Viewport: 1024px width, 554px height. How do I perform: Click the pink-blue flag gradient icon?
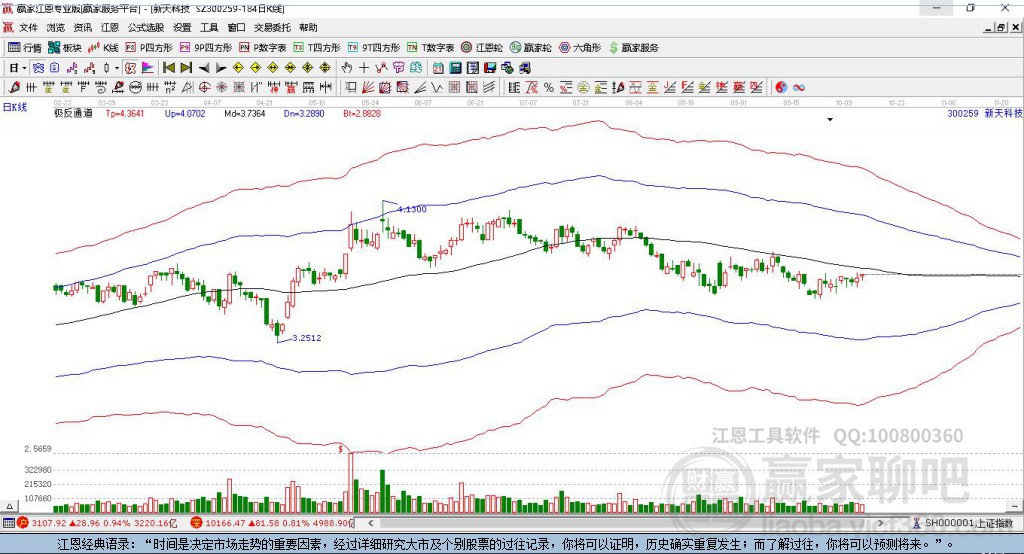point(148,68)
